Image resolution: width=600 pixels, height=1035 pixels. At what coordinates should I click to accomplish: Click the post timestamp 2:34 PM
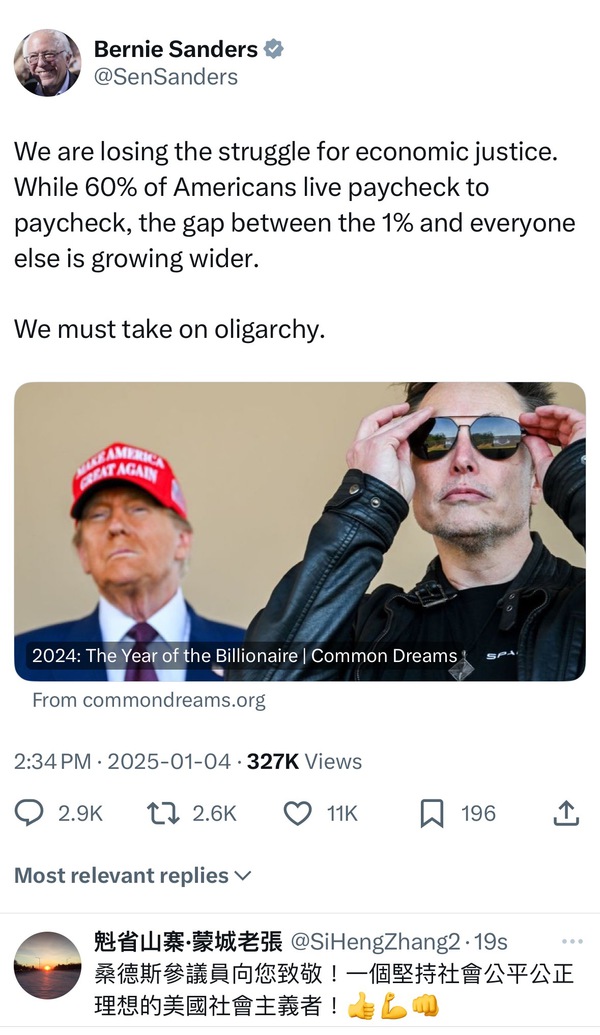click(52, 761)
